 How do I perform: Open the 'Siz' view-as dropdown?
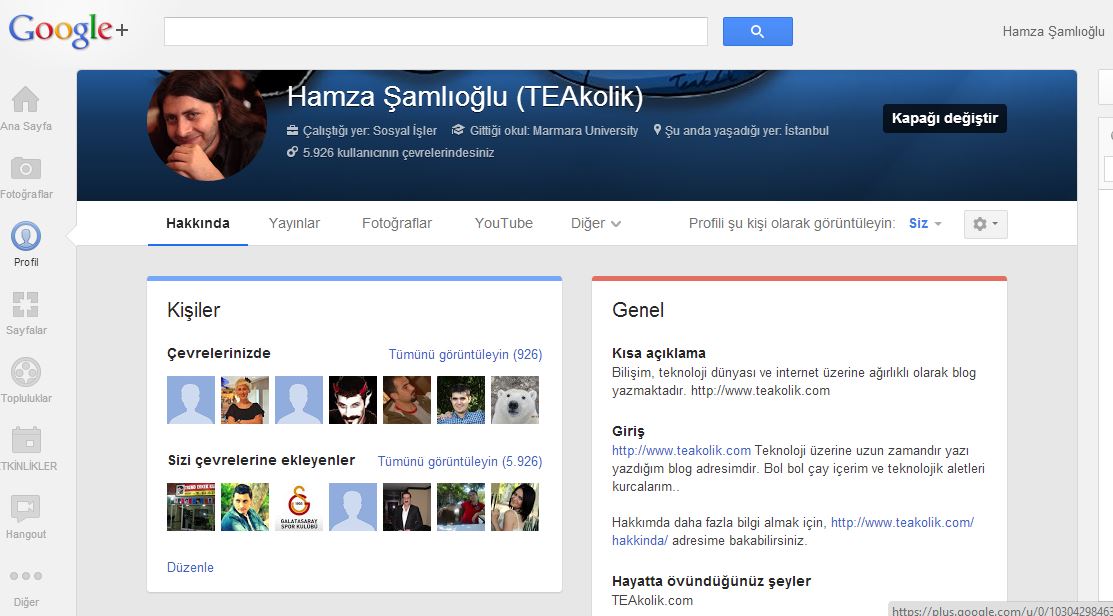point(925,224)
